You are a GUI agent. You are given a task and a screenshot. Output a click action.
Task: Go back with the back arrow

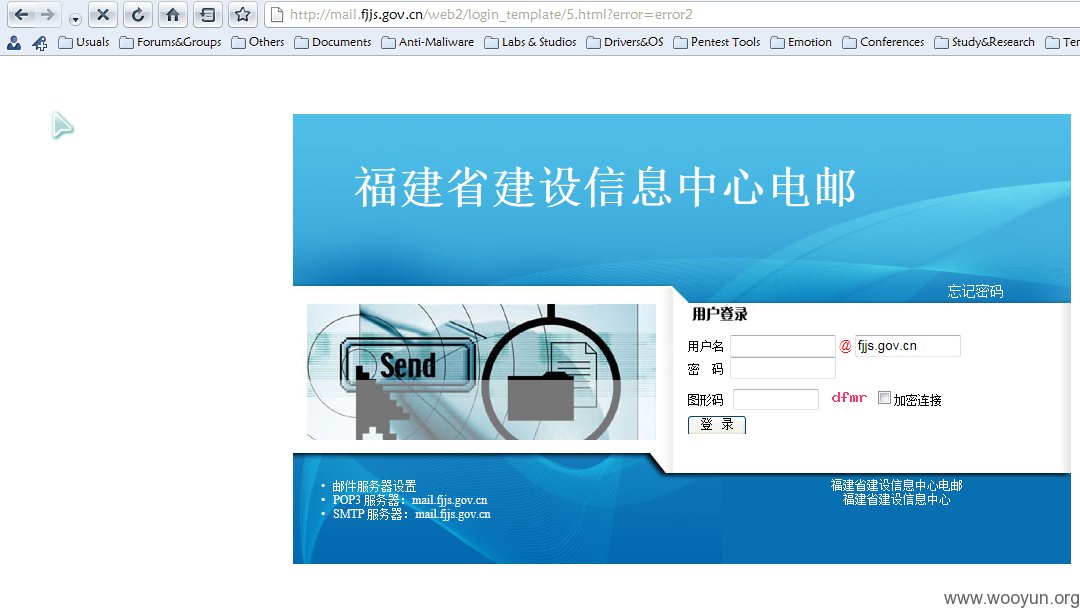click(22, 14)
